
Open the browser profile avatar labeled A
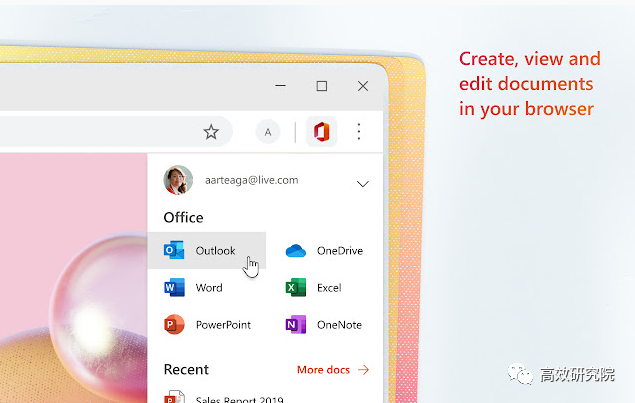click(268, 132)
